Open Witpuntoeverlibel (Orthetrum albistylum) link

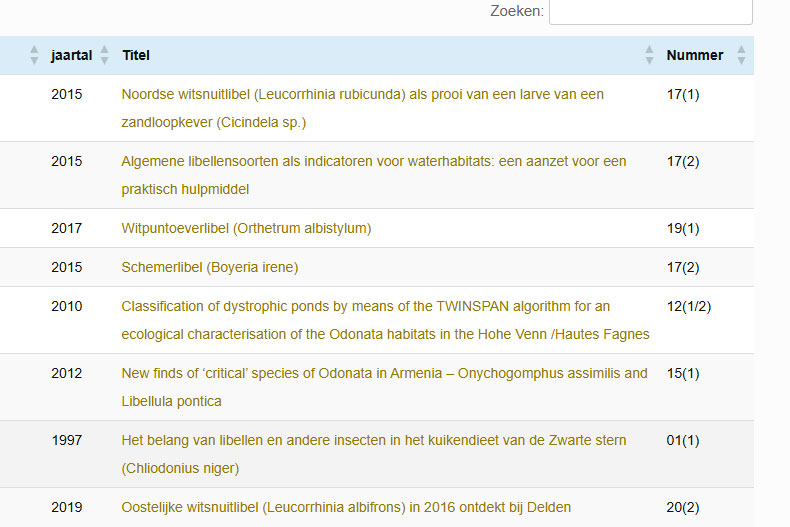(246, 228)
